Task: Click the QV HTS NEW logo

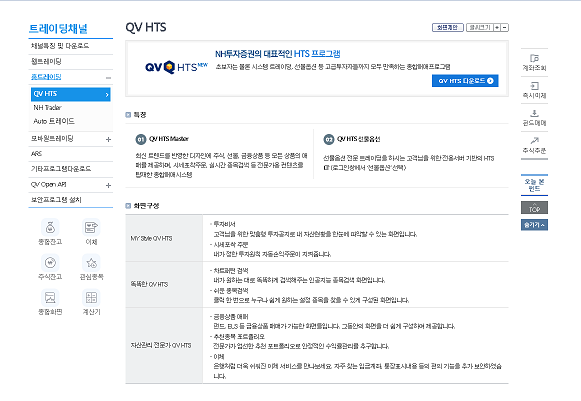Action: pos(176,67)
